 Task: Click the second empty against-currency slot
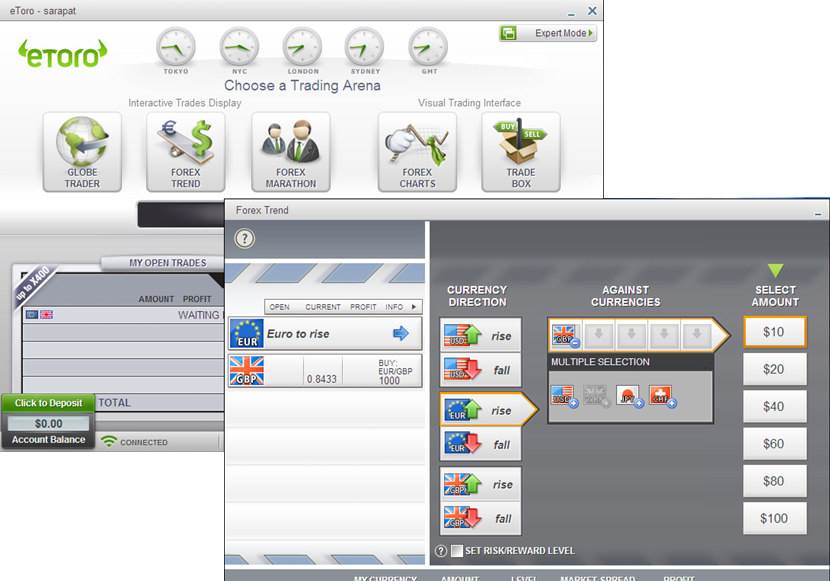click(631, 334)
